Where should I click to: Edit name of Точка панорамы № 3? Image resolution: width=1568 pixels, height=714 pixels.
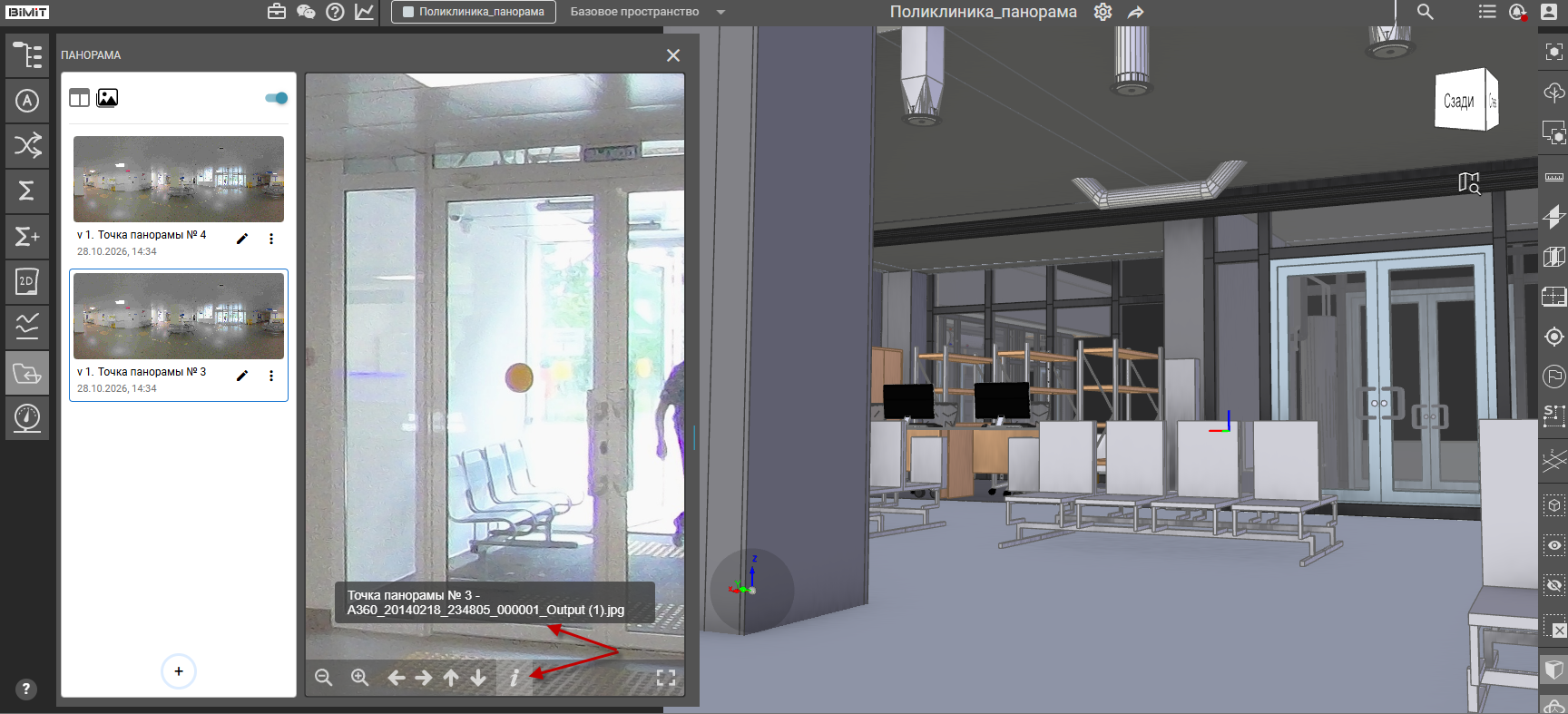(x=242, y=376)
